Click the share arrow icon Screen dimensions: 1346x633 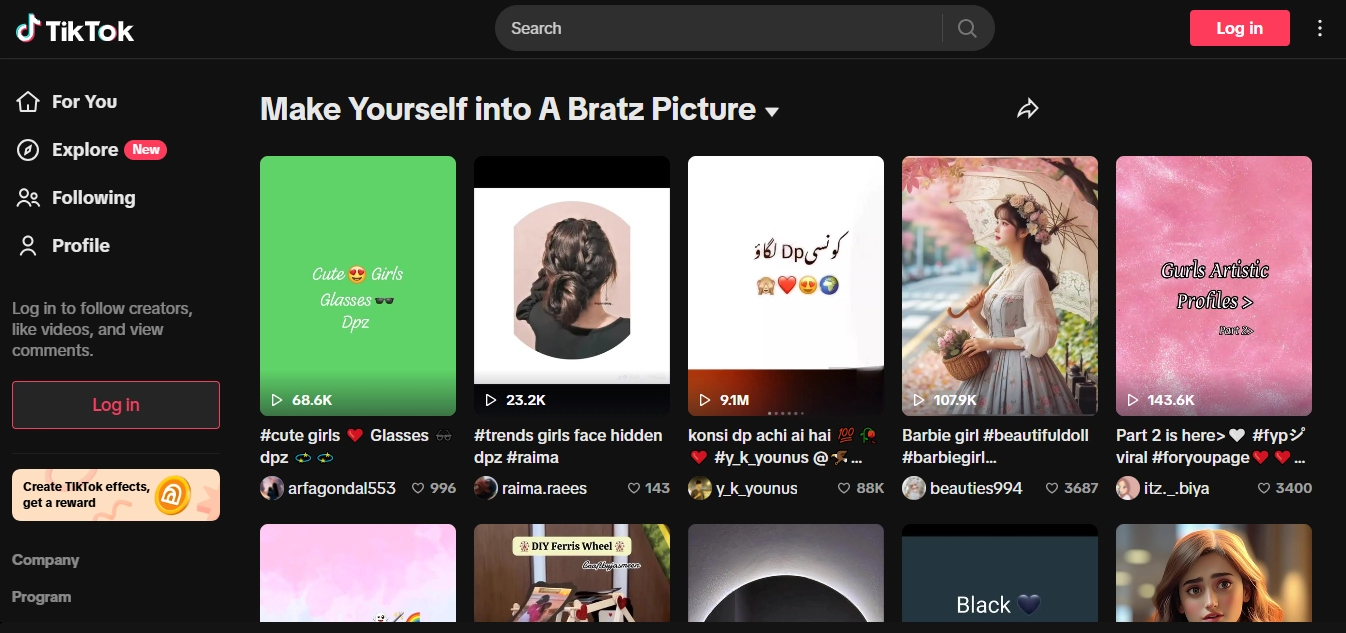tap(1027, 109)
